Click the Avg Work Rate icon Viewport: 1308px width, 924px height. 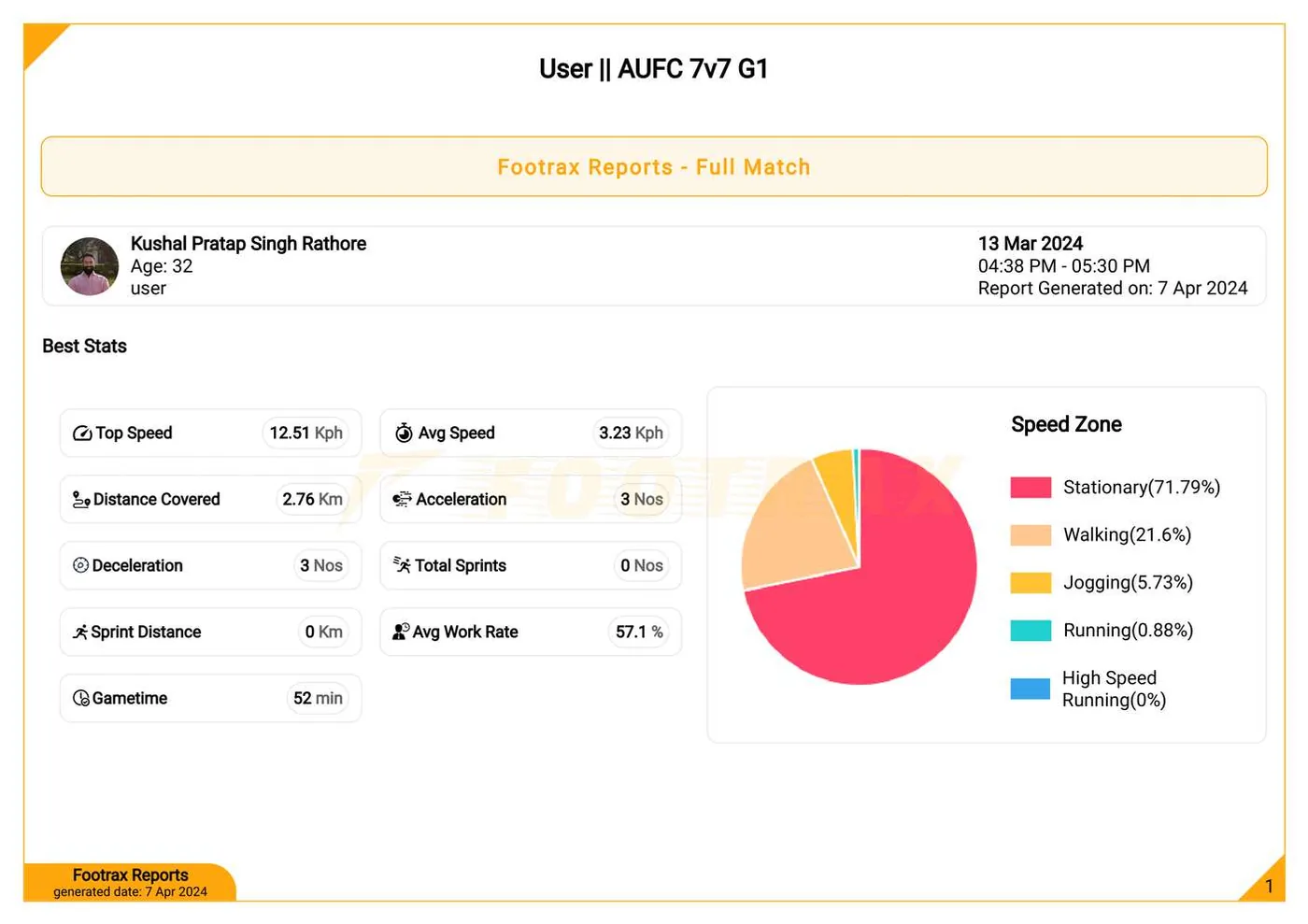coord(401,632)
